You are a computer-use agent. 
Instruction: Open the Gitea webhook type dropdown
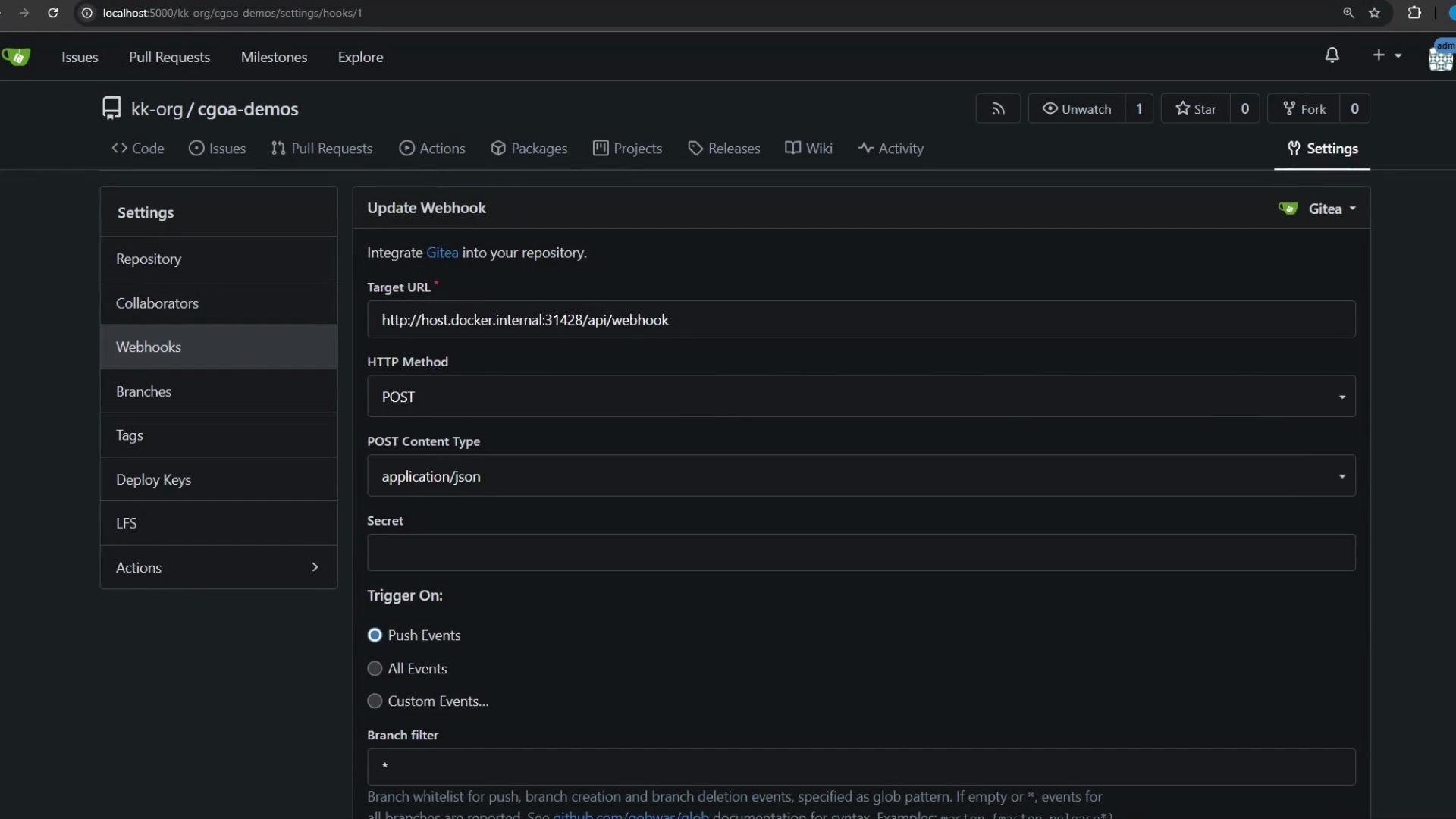tap(1317, 209)
